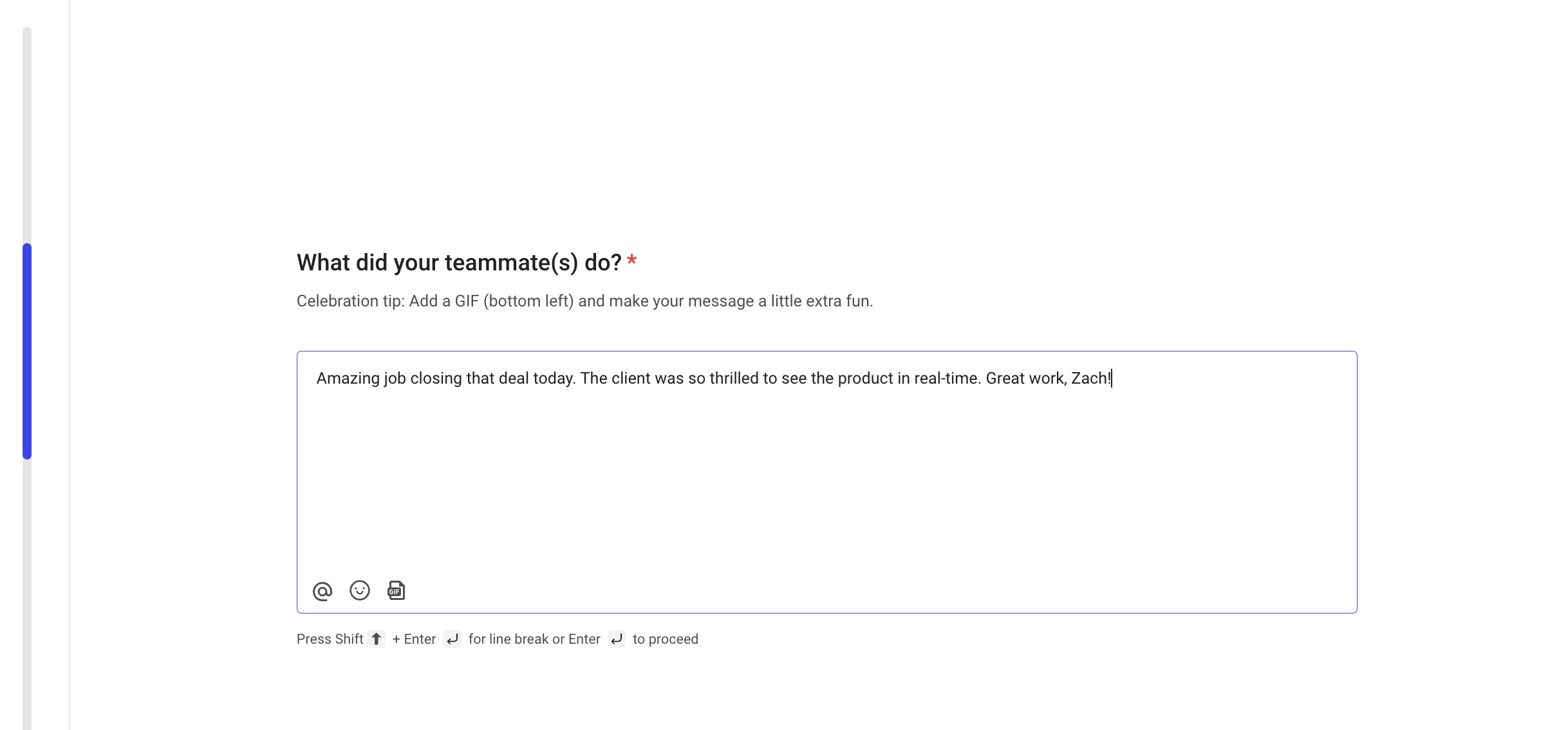Viewport: 1568px width, 730px height.
Task: Place cursor at word 'Amazing' in message
Action: click(x=348, y=379)
